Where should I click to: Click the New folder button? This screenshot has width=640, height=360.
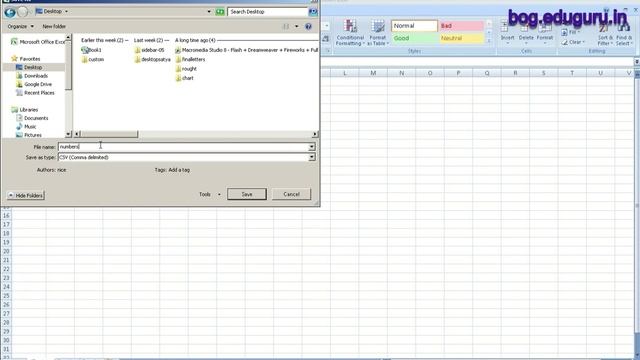[54, 26]
